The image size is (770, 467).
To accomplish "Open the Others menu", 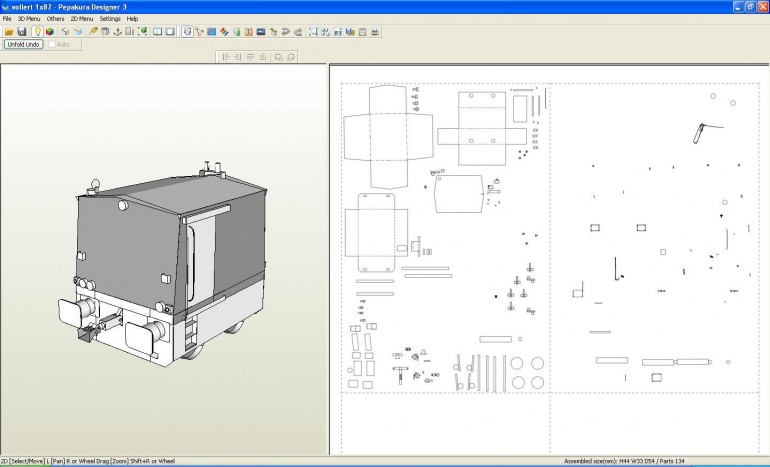I will coord(55,19).
